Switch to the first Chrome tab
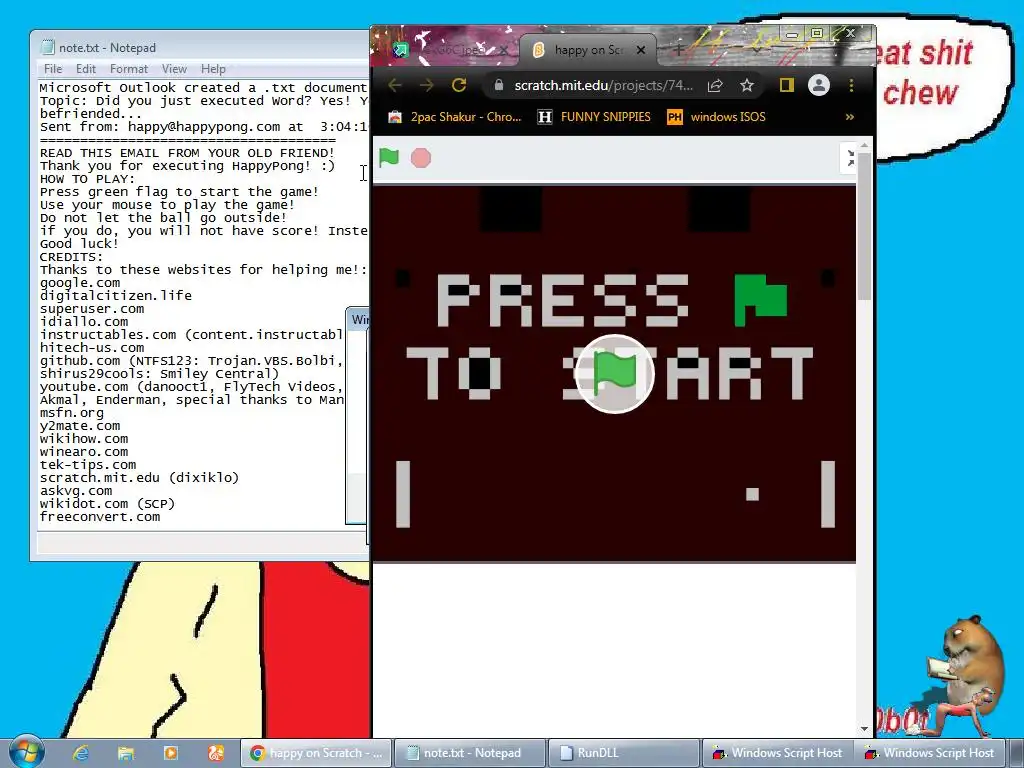This screenshot has height=768, width=1024. (451, 50)
